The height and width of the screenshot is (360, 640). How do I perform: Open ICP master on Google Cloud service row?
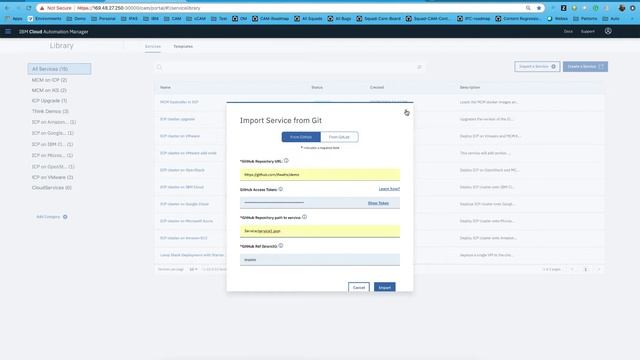(184, 204)
